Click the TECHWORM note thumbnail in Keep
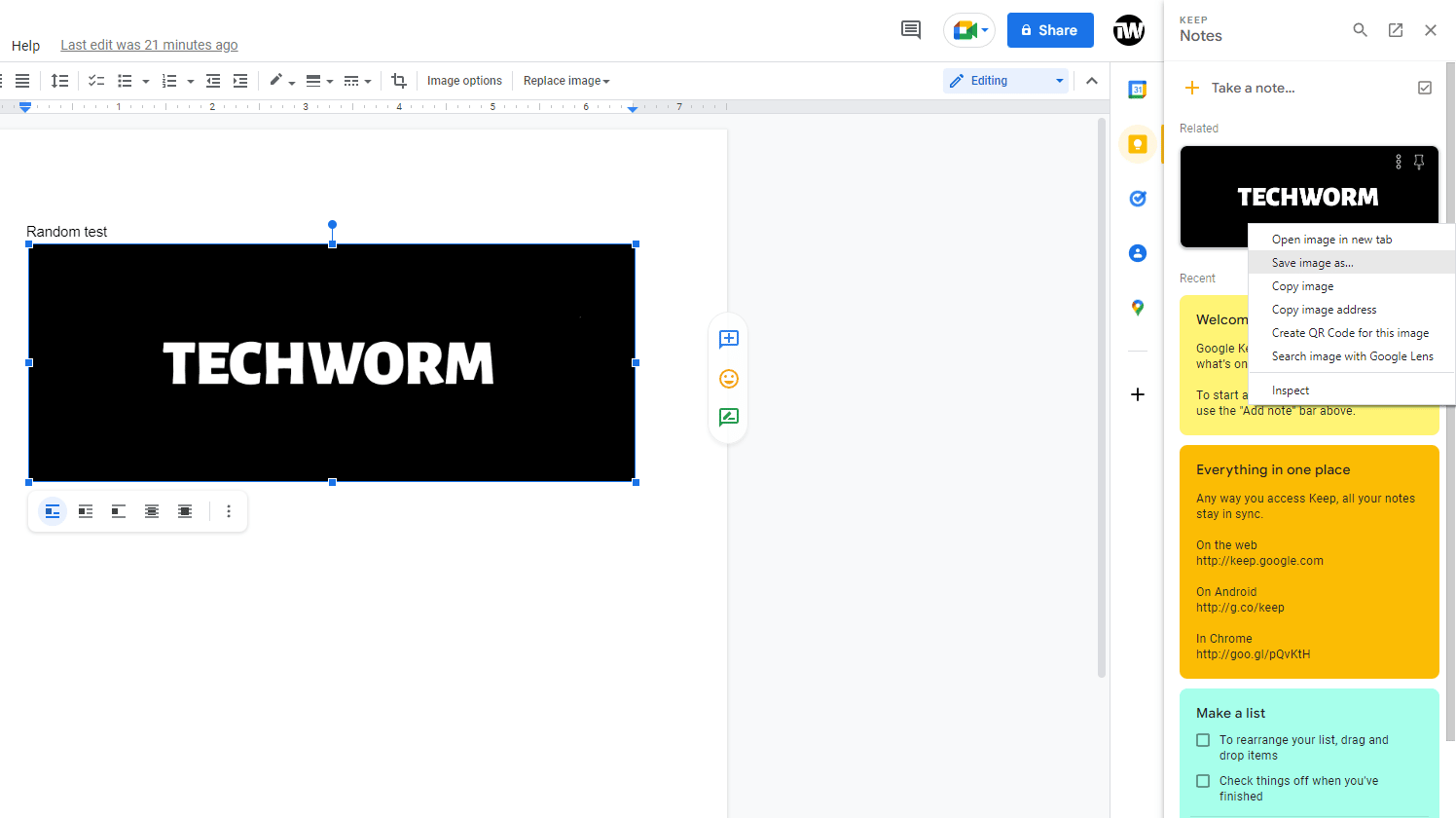The image size is (1456, 818). pos(1309,197)
